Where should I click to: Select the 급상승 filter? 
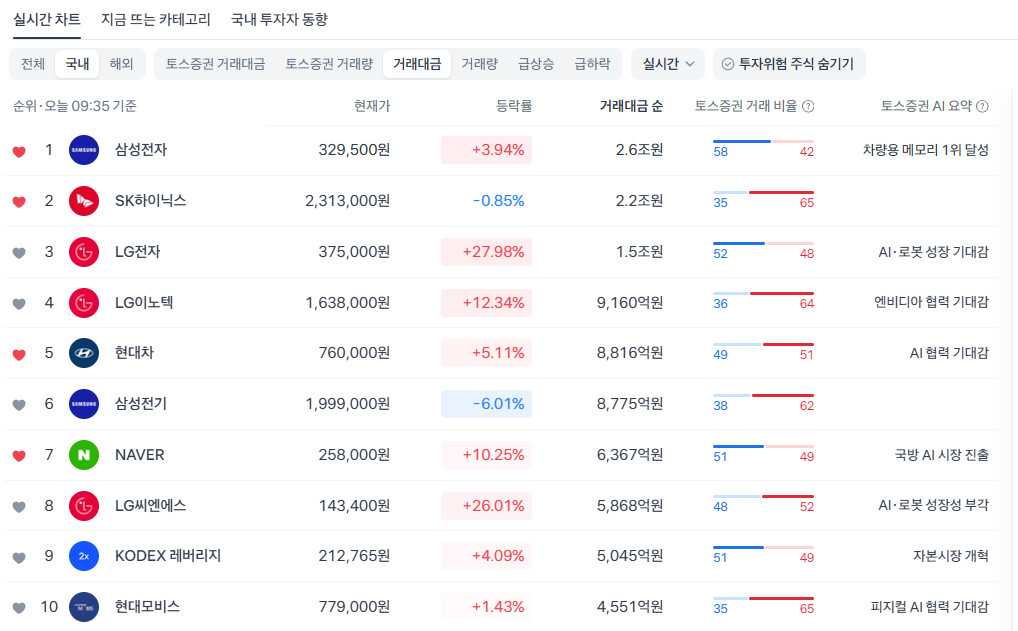coord(536,64)
